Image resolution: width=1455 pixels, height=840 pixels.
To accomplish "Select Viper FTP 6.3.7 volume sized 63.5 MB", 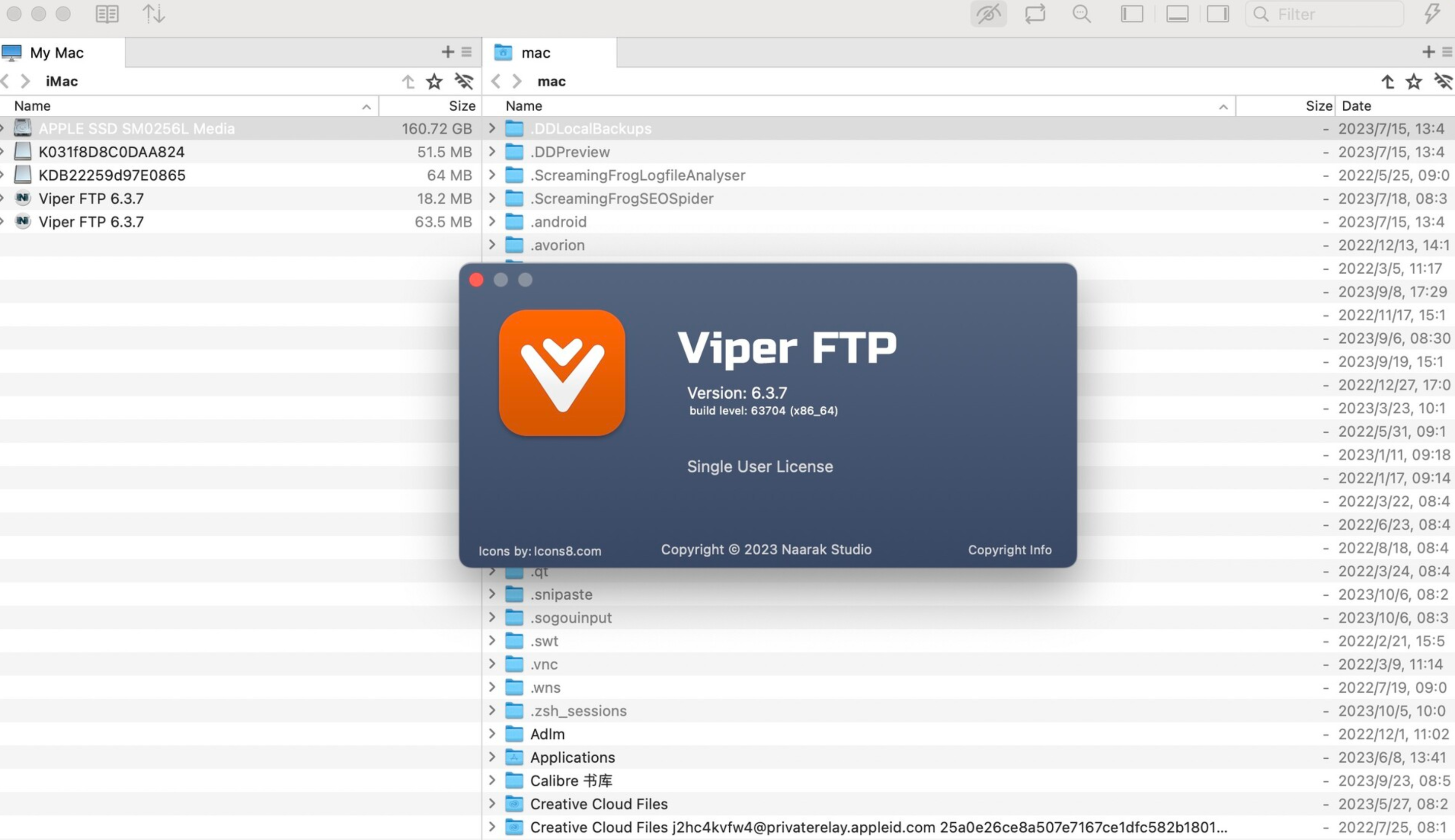I will 240,221.
